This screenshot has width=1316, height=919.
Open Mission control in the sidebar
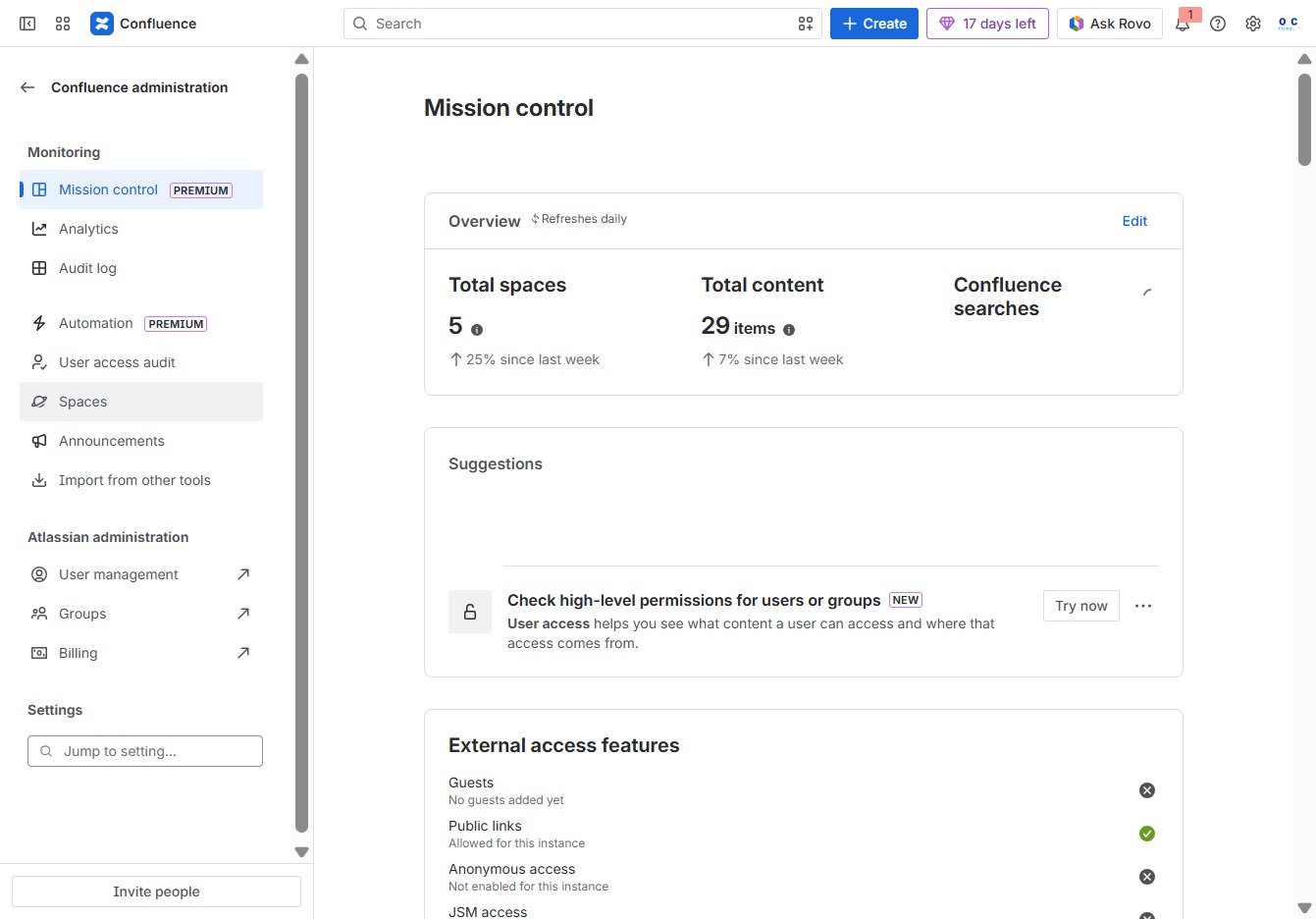point(141,189)
